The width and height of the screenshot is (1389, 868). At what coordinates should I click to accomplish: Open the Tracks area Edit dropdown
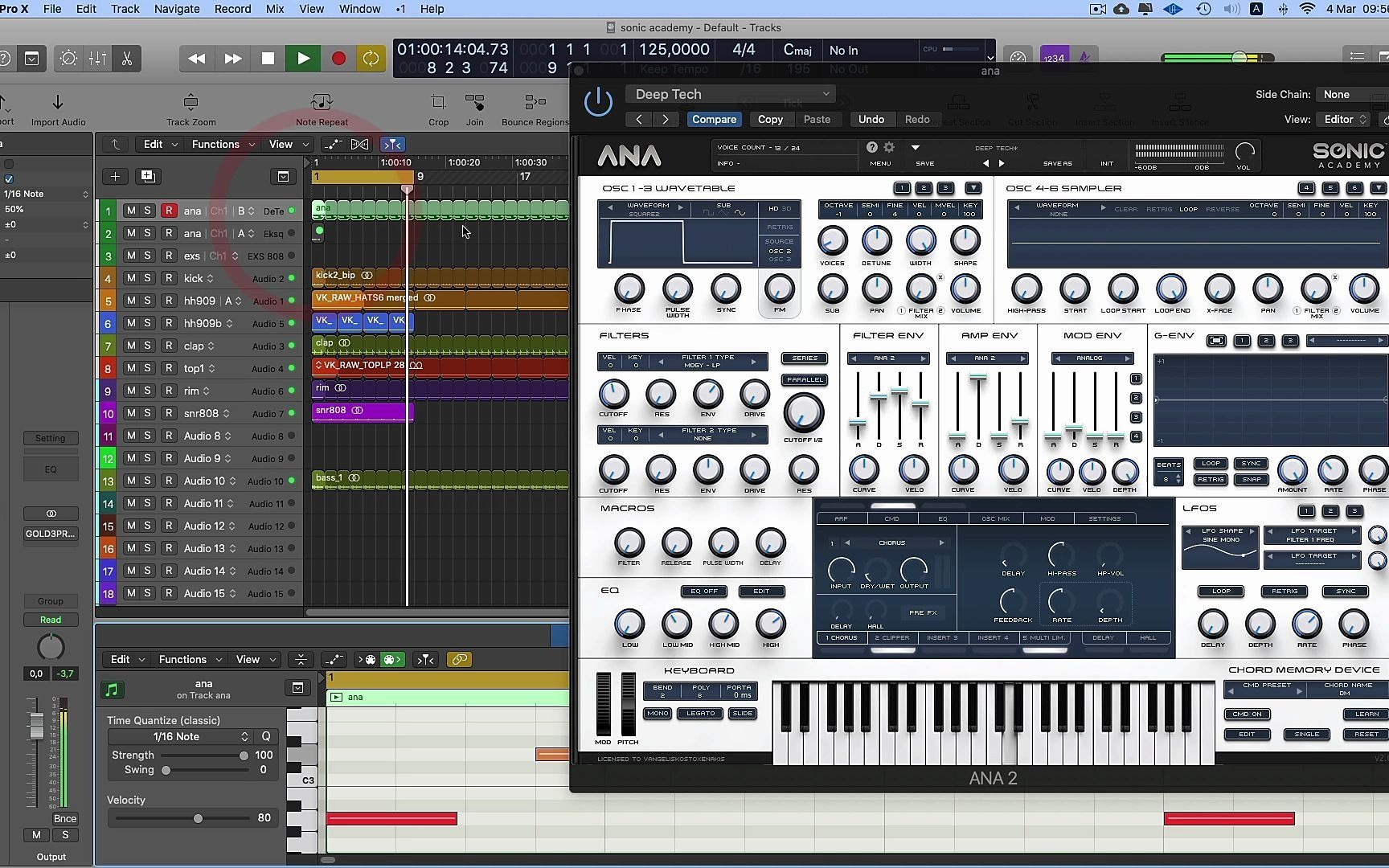(158, 144)
